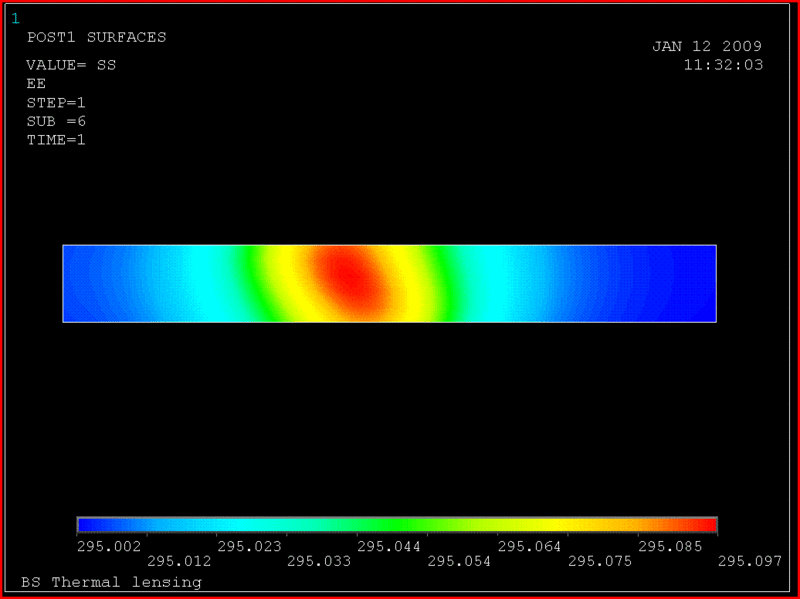Click the legend value 295.054
The image size is (800, 599).
tap(459, 561)
